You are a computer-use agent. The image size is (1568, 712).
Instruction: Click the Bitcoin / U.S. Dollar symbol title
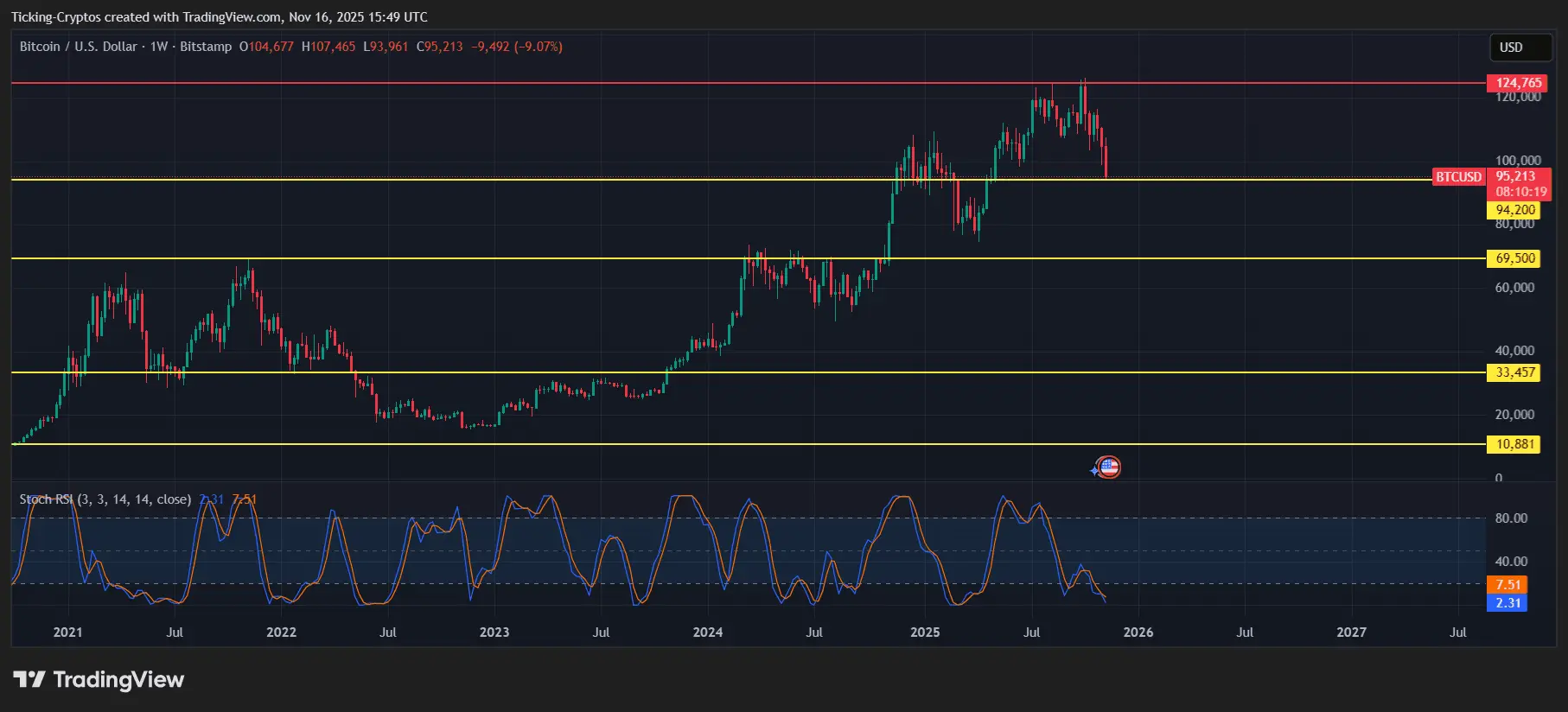(79, 47)
